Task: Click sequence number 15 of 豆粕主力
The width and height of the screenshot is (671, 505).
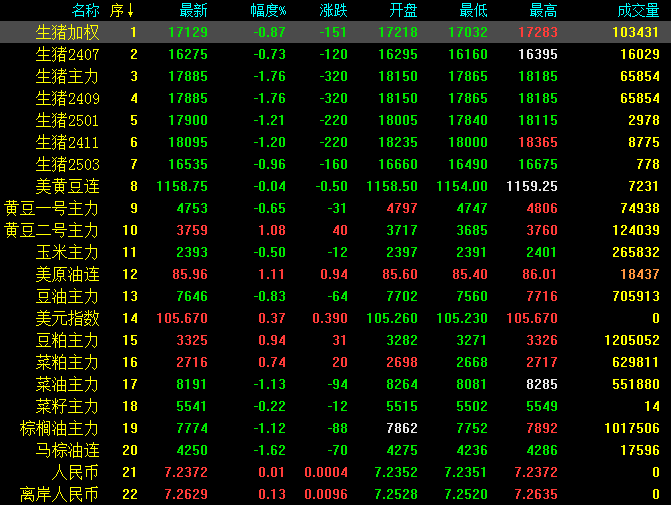Action: coord(130,340)
